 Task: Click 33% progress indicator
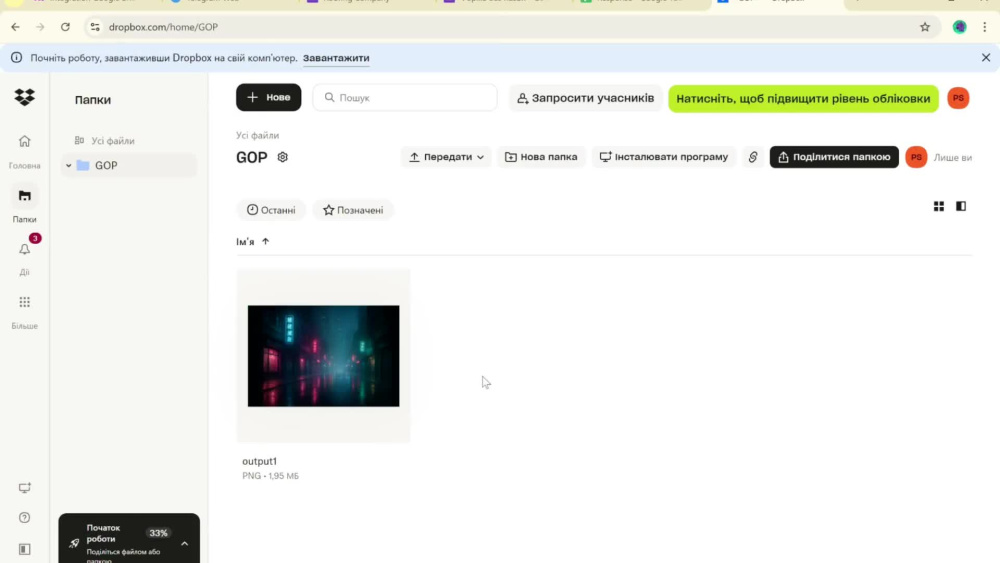(158, 533)
